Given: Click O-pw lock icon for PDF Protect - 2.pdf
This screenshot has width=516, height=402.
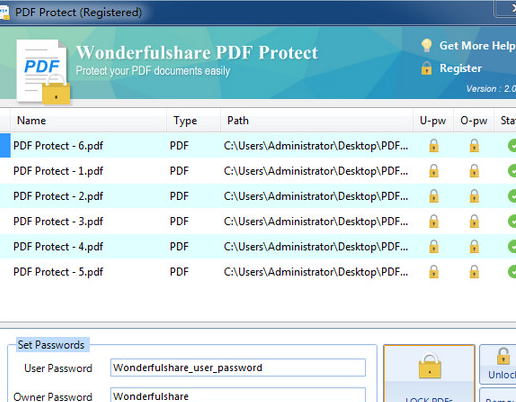Looking at the screenshot, I should [474, 196].
